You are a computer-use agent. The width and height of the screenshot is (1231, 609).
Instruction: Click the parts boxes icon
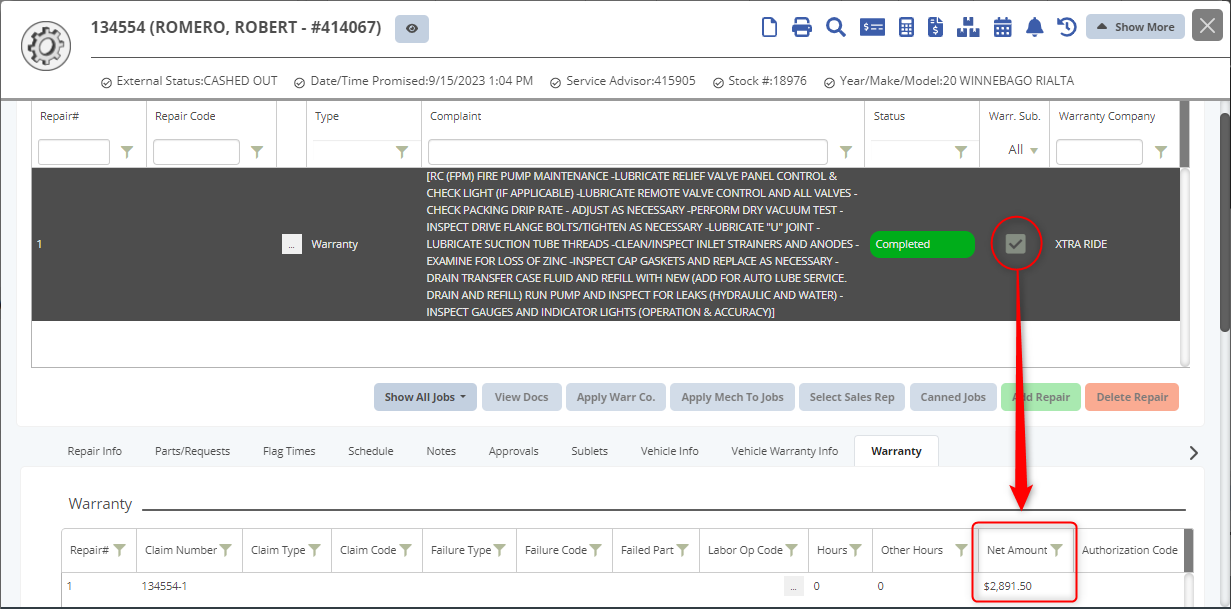(968, 27)
